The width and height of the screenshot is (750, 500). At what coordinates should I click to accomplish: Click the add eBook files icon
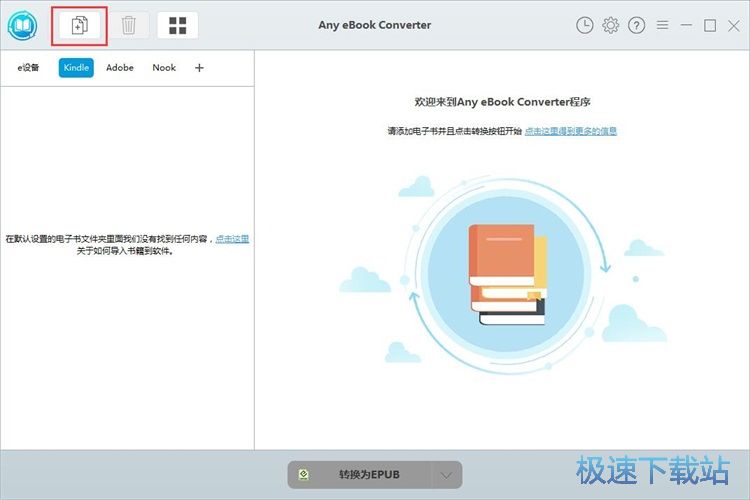point(80,25)
